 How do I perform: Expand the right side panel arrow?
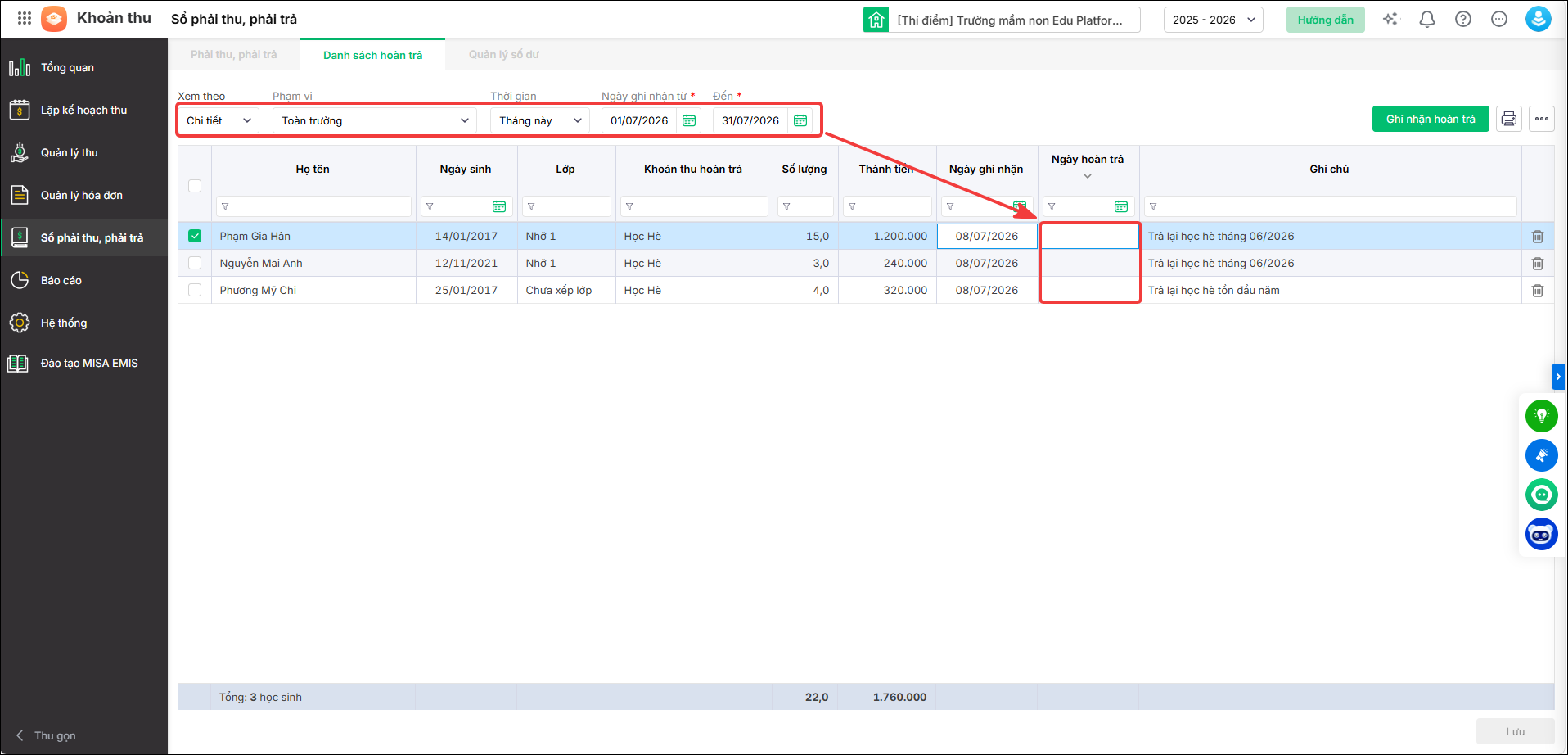[x=1558, y=377]
